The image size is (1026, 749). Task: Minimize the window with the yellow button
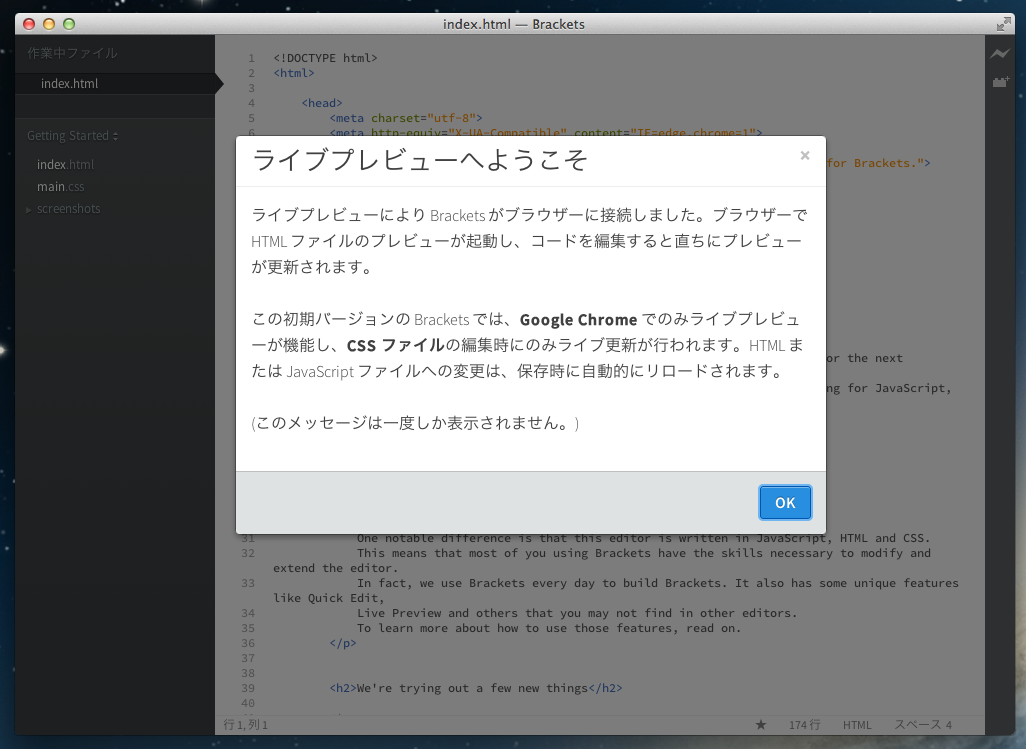click(x=48, y=24)
